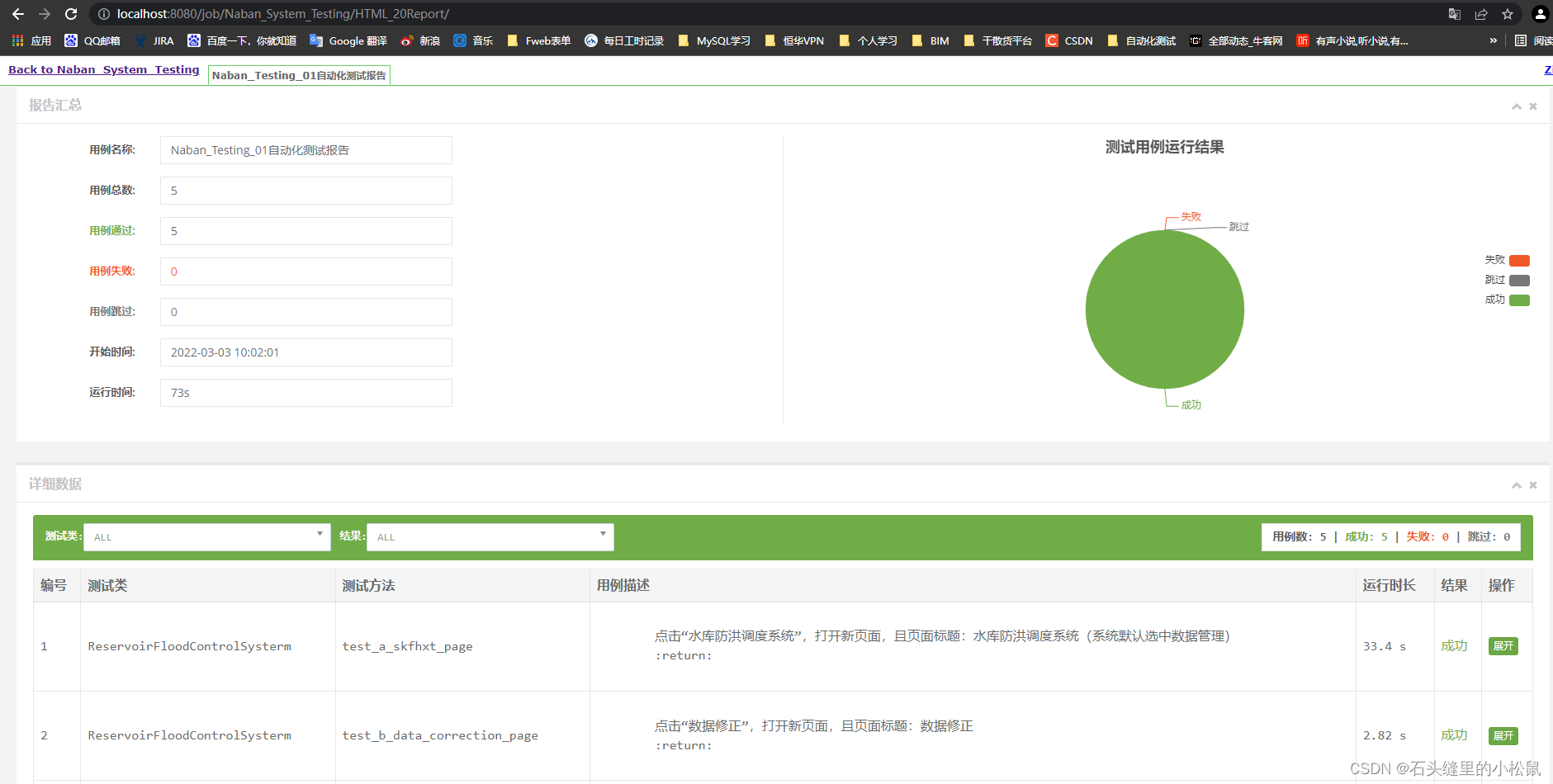
Task: Open the CSDN bookmark
Action: pos(1069,40)
